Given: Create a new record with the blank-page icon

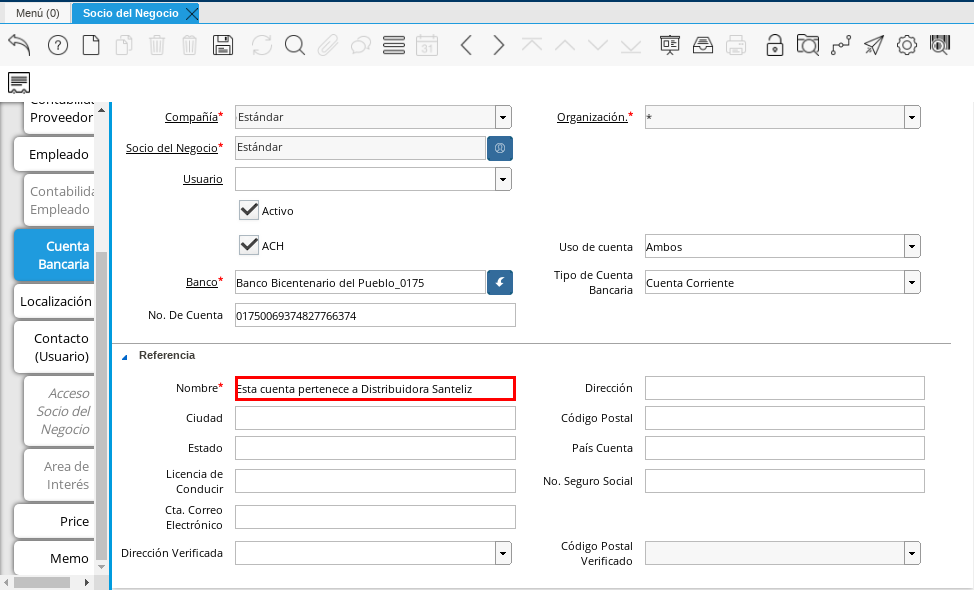Looking at the screenshot, I should pyautogui.click(x=91, y=45).
